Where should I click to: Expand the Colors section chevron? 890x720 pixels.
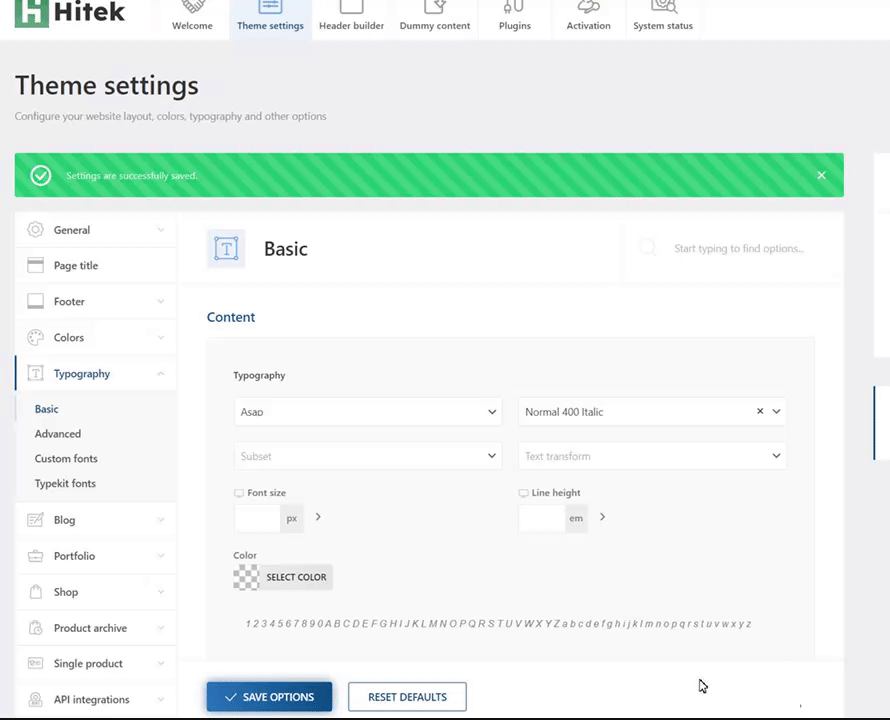pos(161,337)
